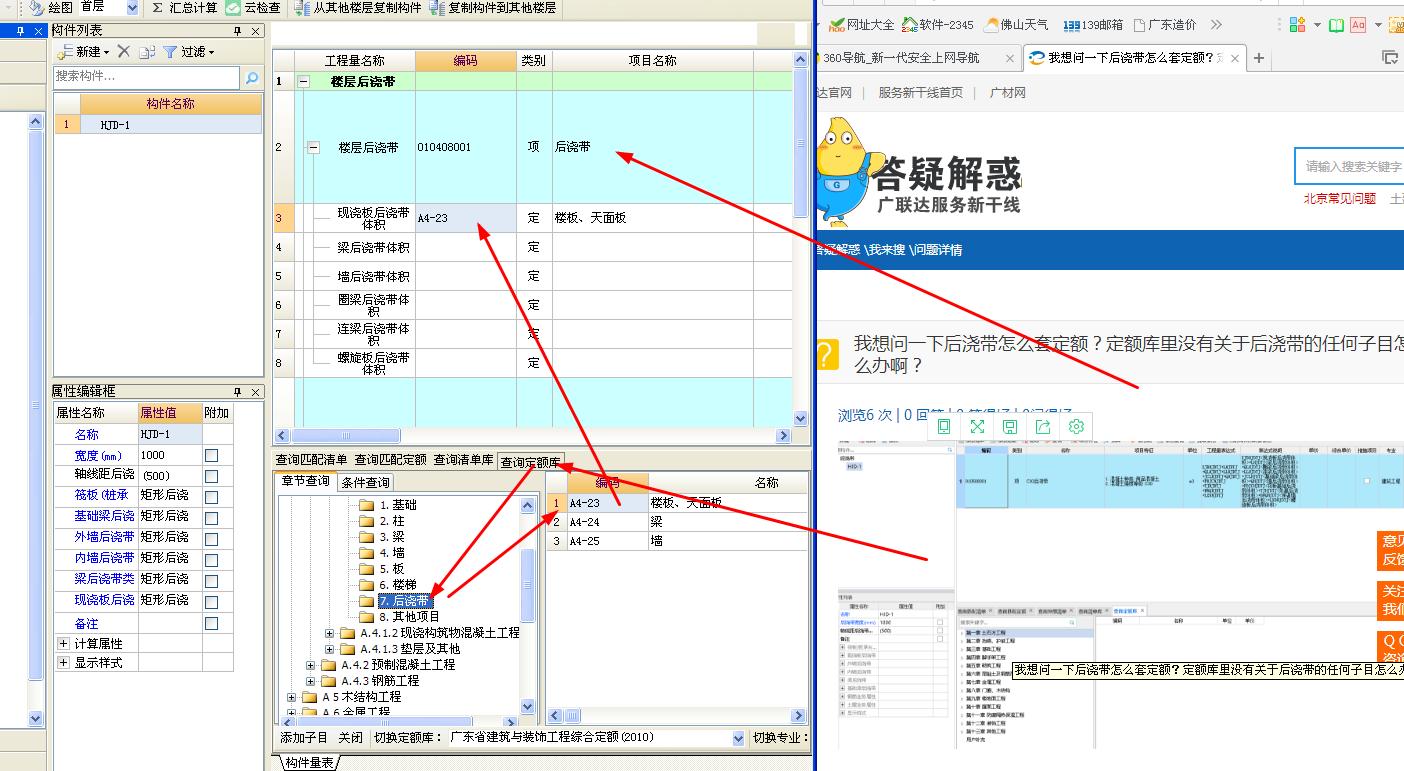This screenshot has width=1404, height=771.
Task: Open 广东造价 bookmark
Action: (1164, 24)
